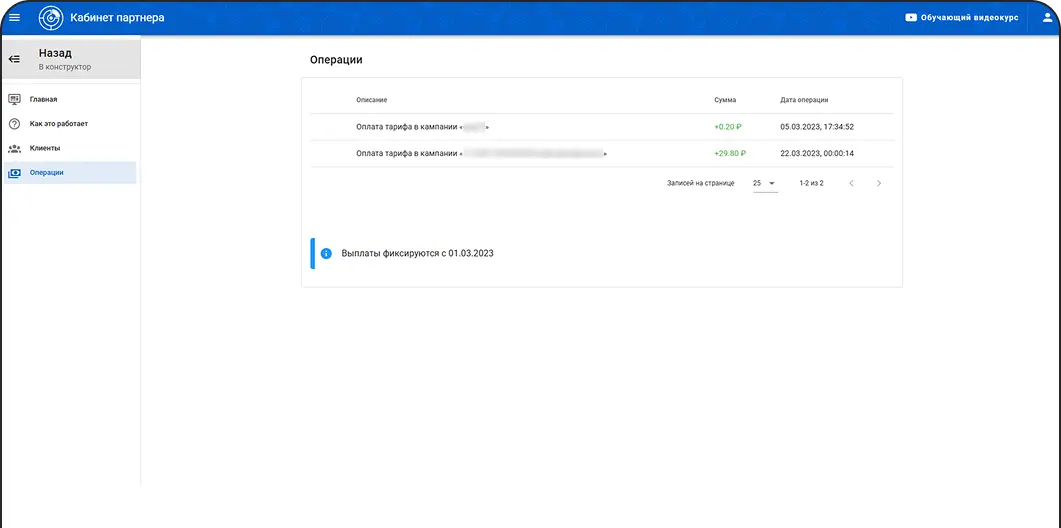Click the Описание column header
The image size is (1061, 528).
click(x=371, y=100)
